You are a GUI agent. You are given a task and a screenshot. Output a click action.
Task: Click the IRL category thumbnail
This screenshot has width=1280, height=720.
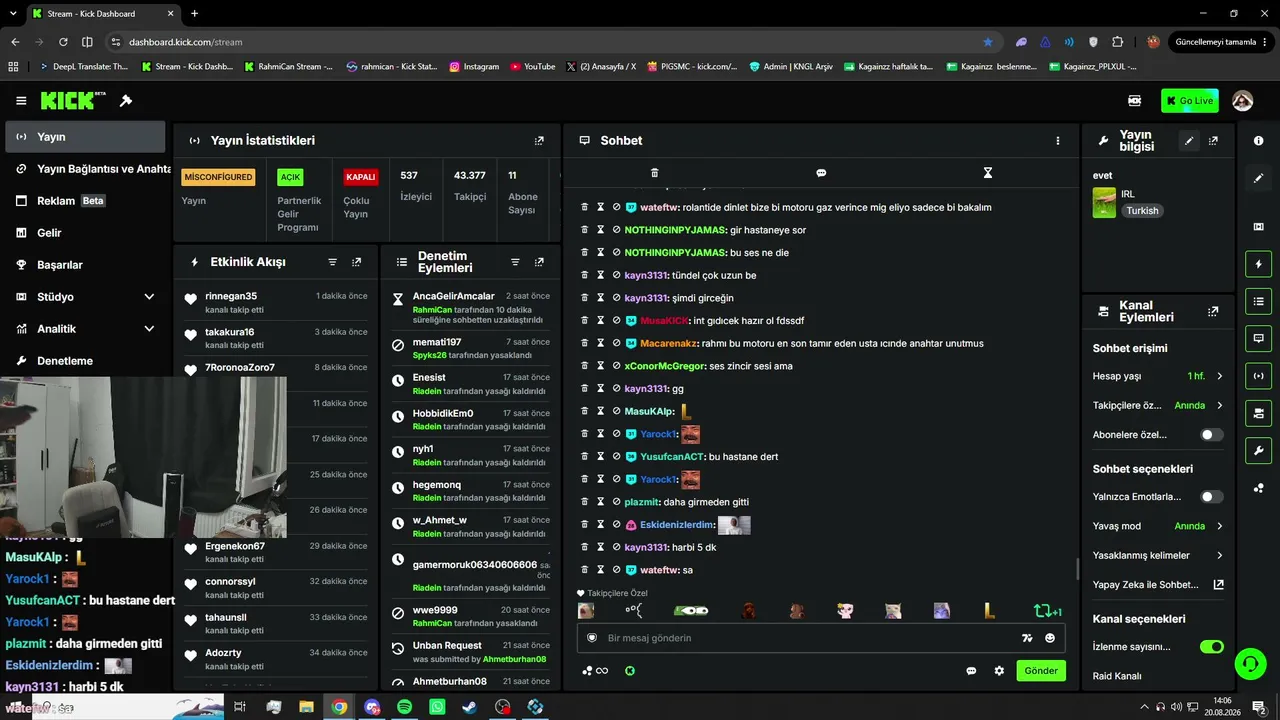[1104, 202]
